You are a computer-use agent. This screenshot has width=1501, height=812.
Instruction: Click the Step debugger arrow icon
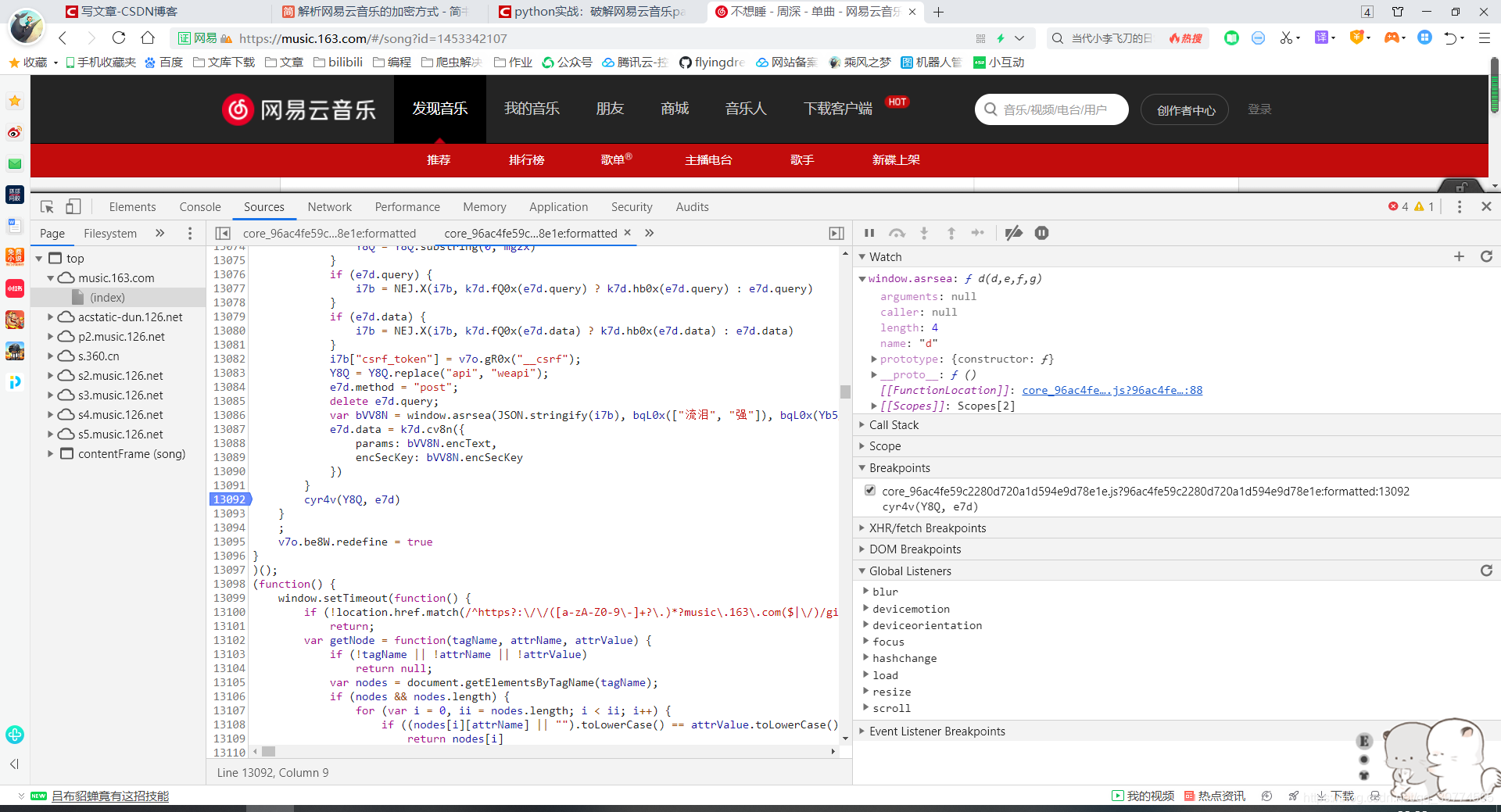[978, 233]
